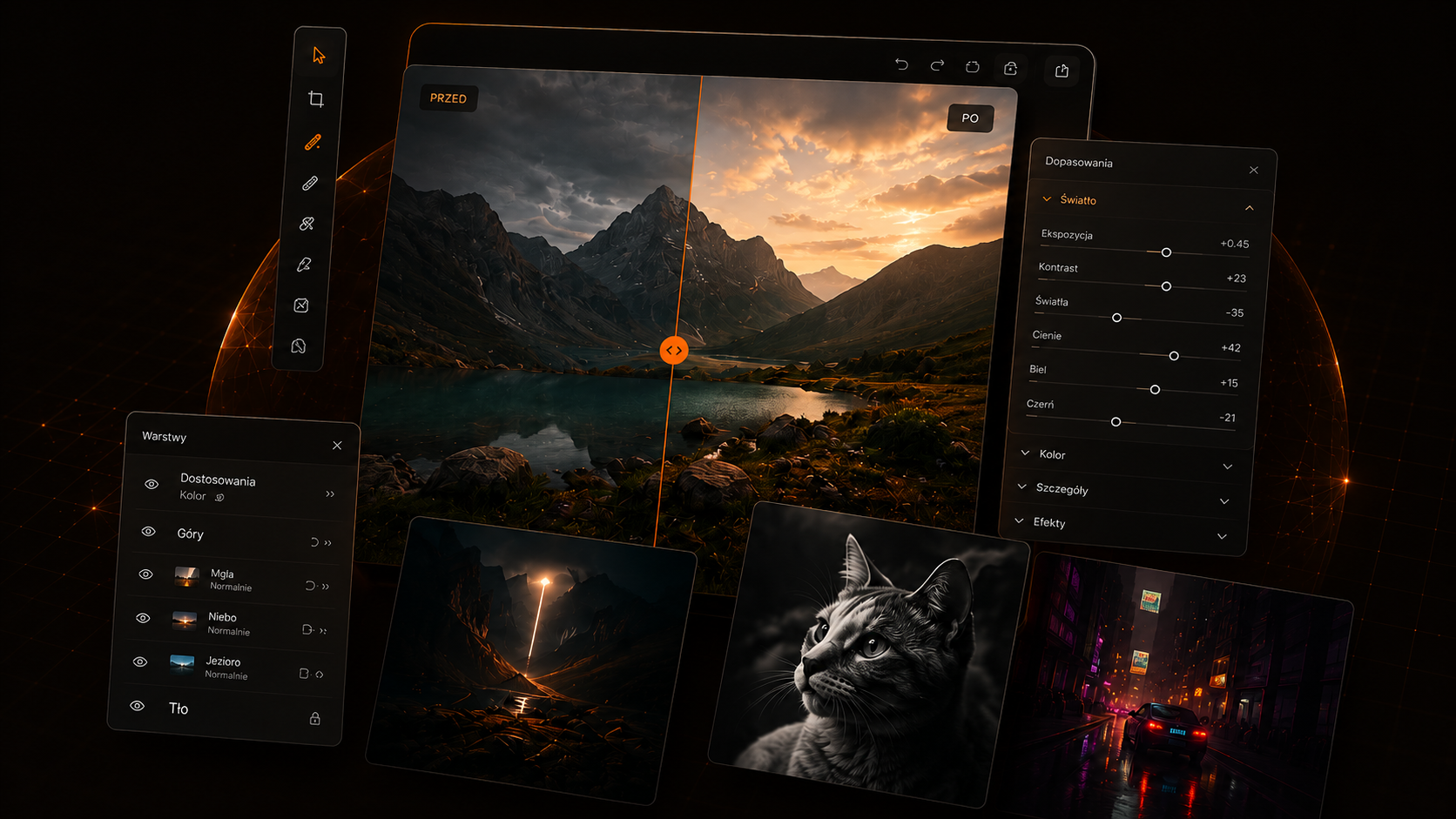Hide the Dostosowania layer

point(152,484)
